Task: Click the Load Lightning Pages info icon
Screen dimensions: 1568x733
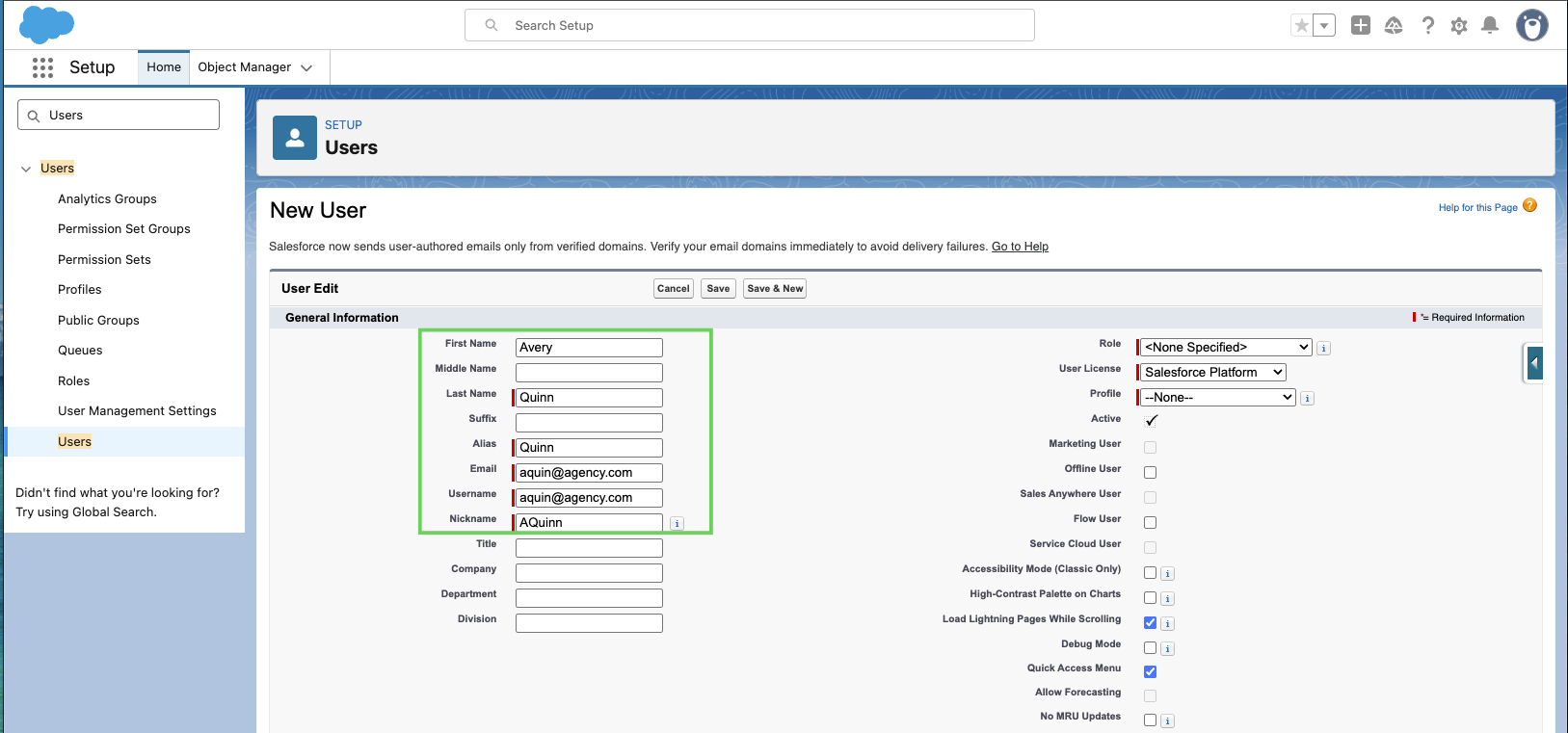Action: (1167, 623)
